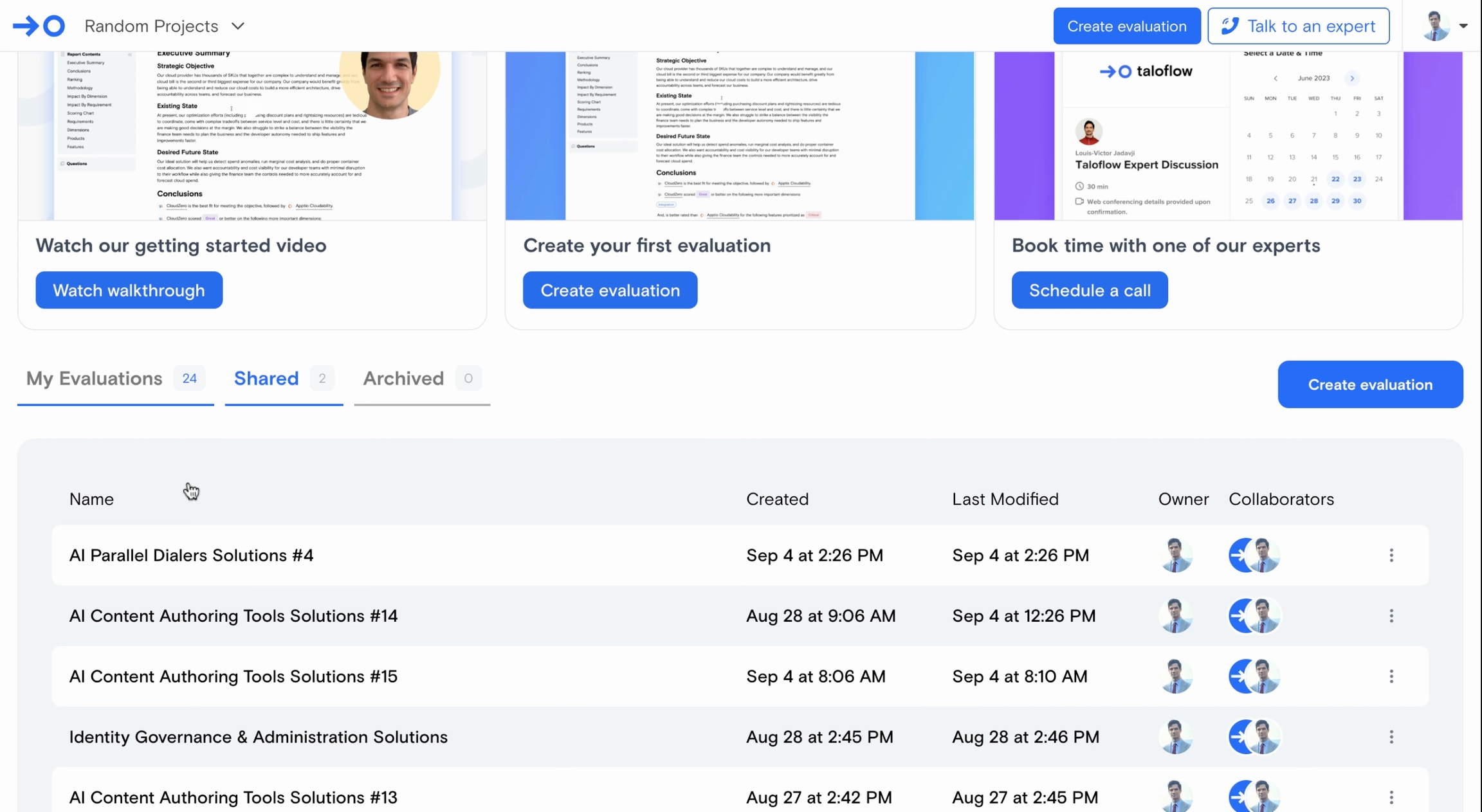This screenshot has height=812, width=1482.
Task: Switch to the Archived tab
Action: 403,379
